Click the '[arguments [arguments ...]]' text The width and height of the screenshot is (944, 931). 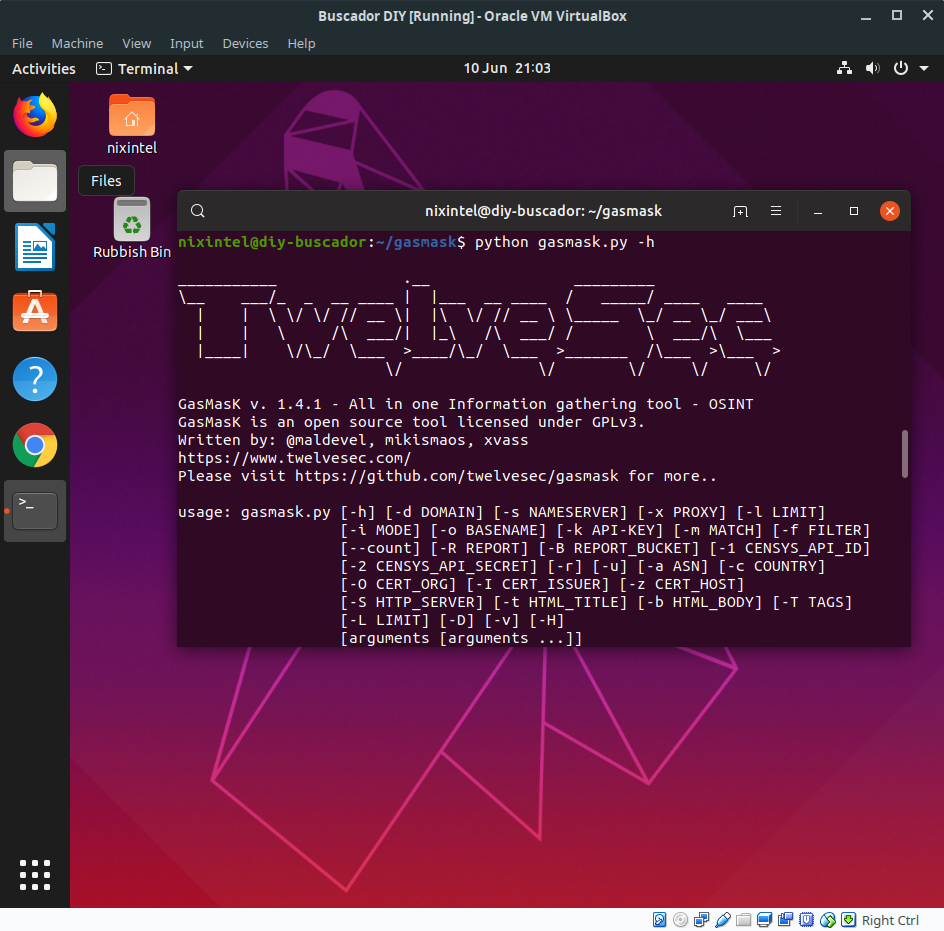[461, 638]
